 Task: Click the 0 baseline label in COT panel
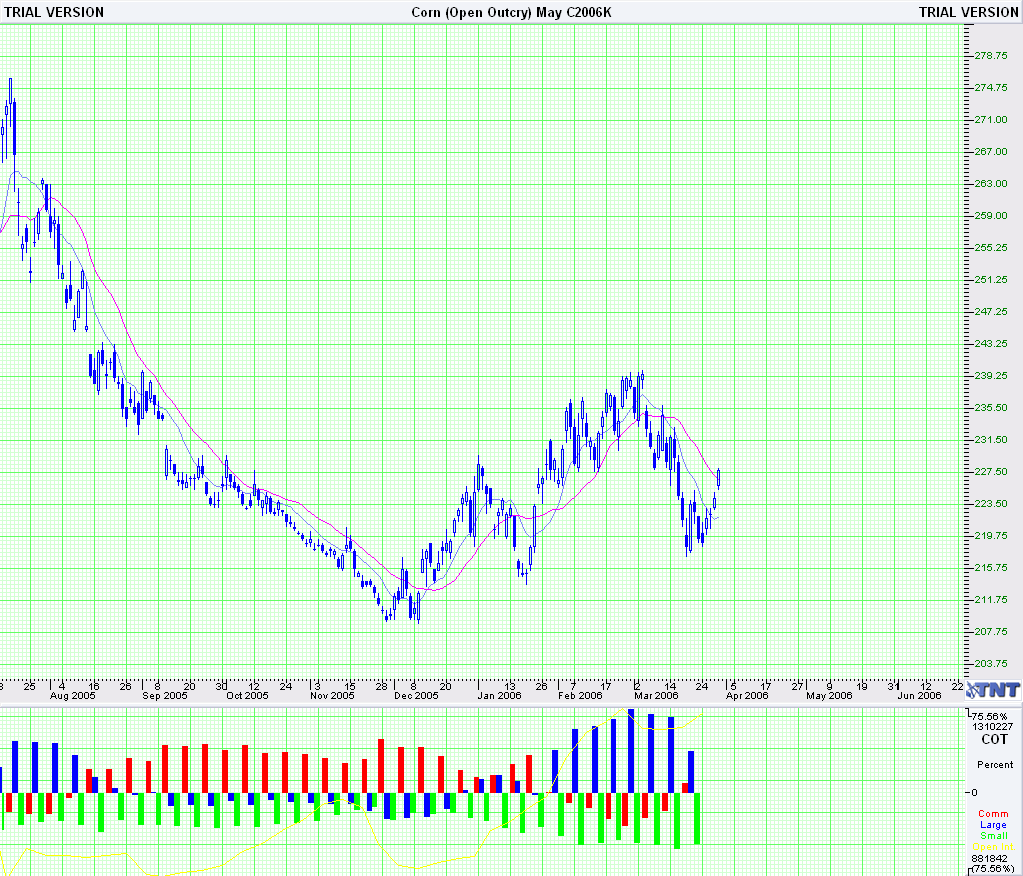[975, 793]
